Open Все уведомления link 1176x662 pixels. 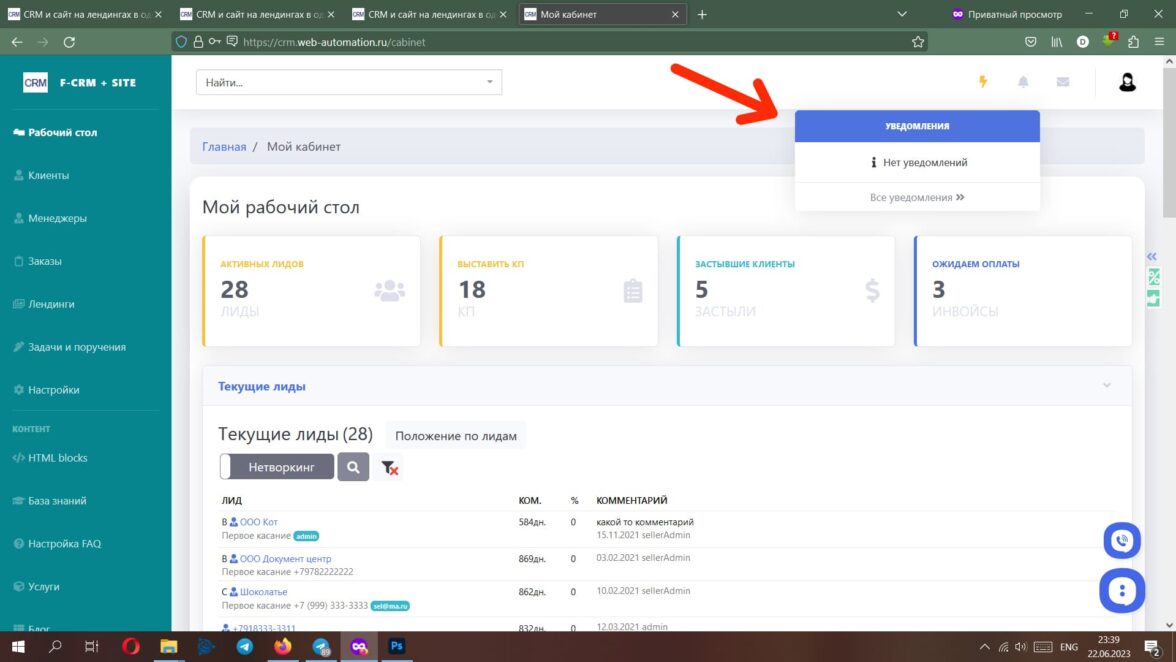(916, 198)
